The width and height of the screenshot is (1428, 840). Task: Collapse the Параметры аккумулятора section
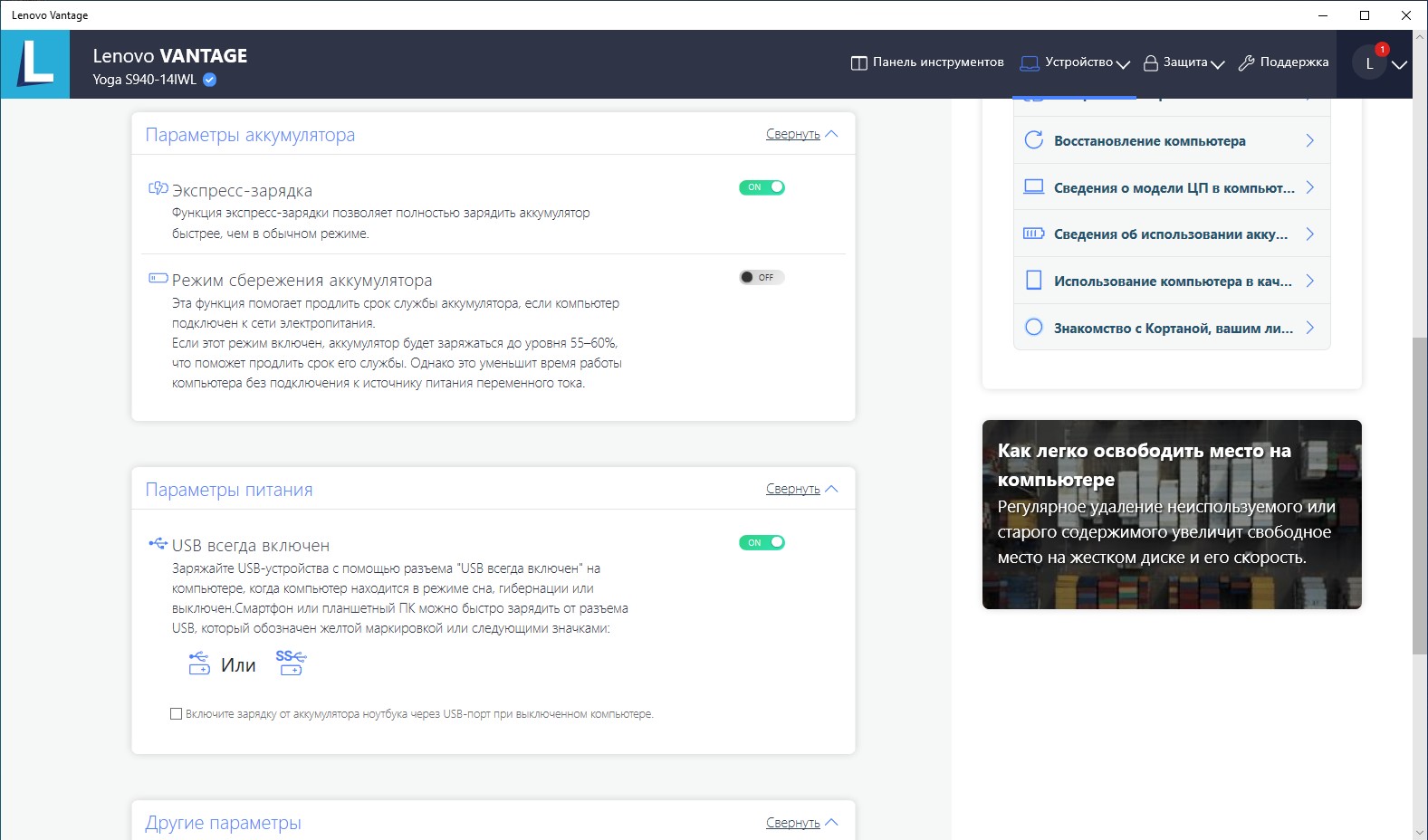[801, 134]
